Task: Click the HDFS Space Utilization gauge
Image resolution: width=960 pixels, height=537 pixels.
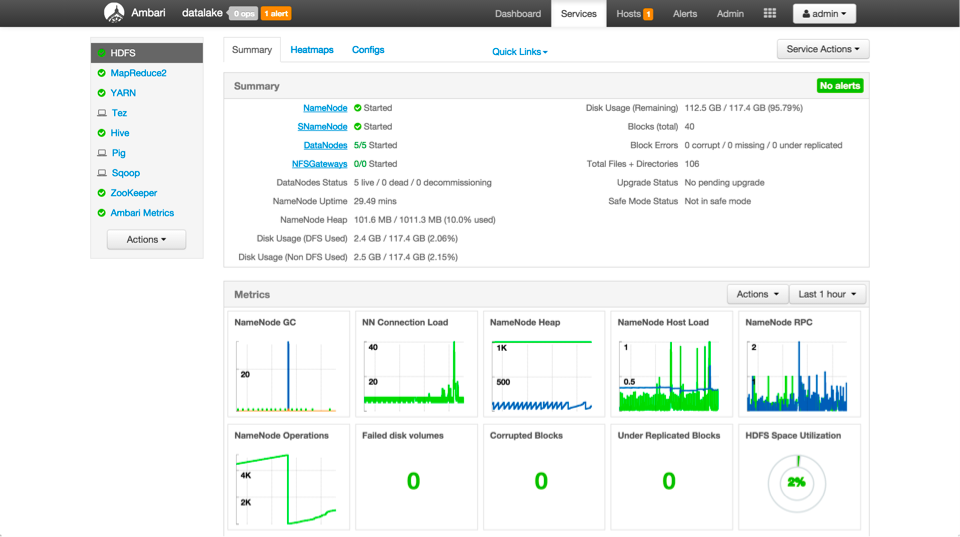Action: [x=796, y=482]
